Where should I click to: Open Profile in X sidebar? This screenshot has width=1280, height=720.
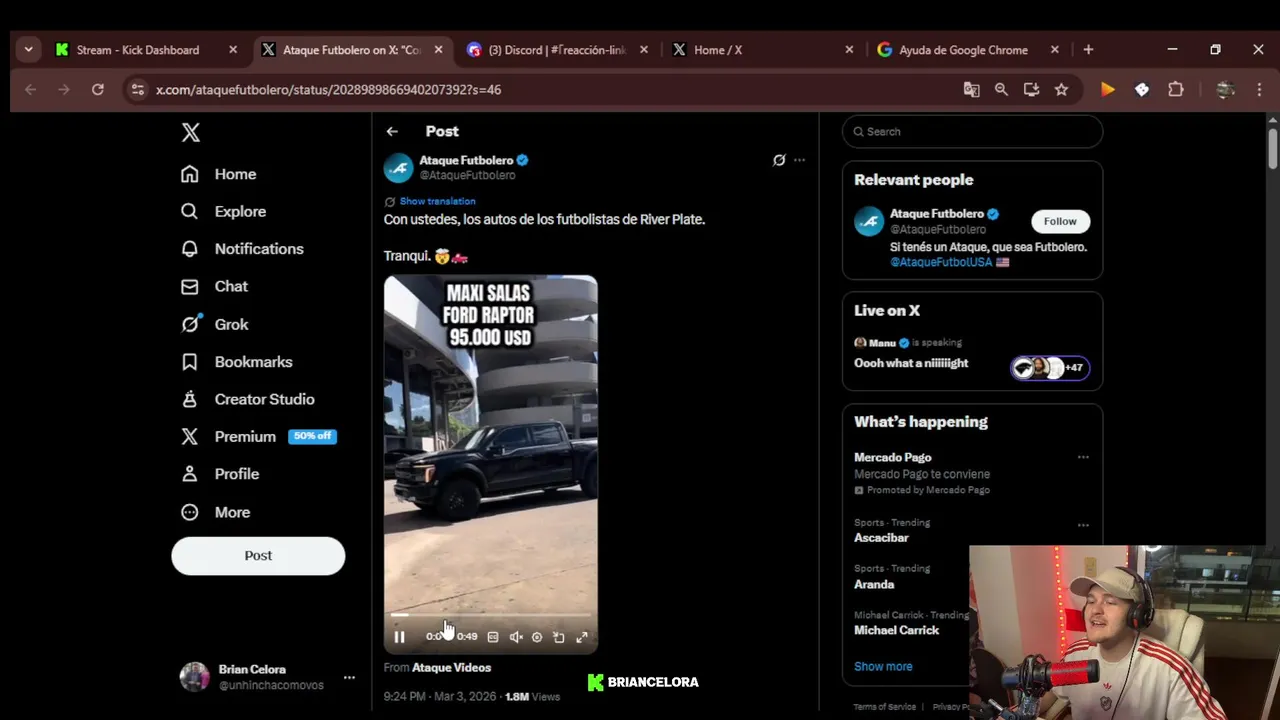[219, 474]
